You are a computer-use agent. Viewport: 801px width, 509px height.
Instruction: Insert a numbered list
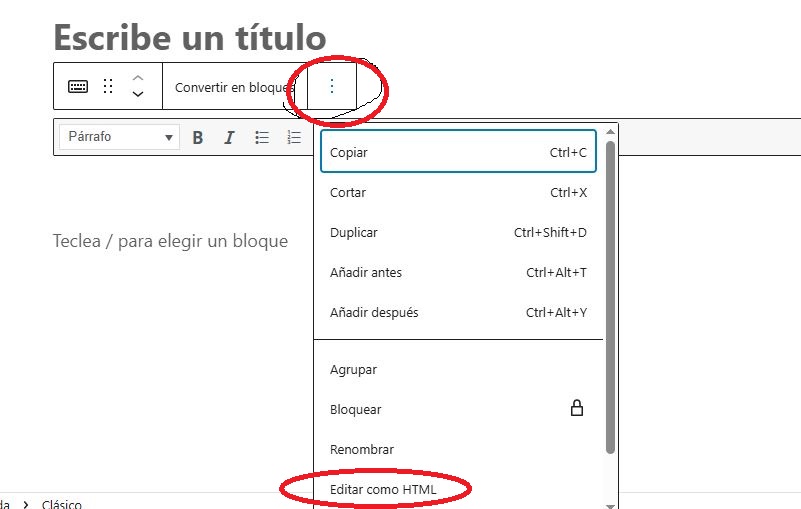pos(293,137)
